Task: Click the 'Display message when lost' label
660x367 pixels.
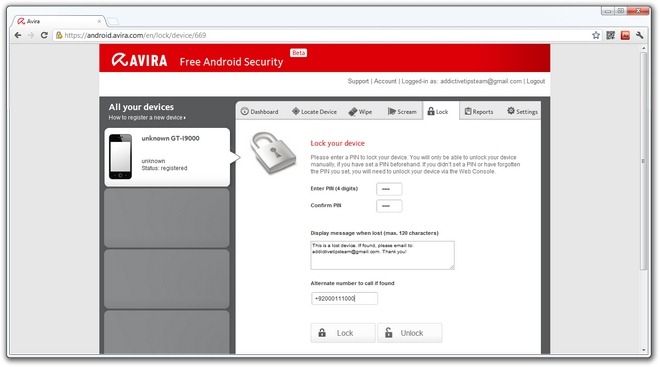Action: pyautogui.click(x=374, y=233)
